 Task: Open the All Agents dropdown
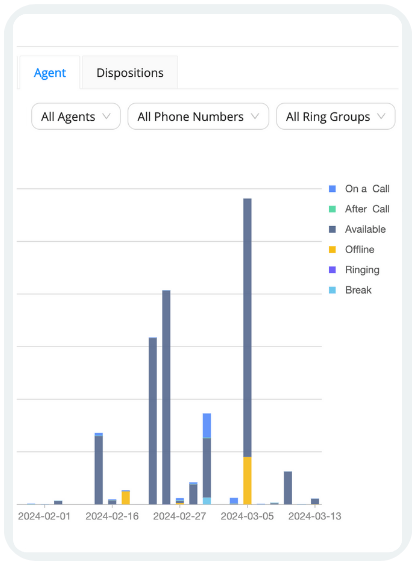click(x=76, y=117)
